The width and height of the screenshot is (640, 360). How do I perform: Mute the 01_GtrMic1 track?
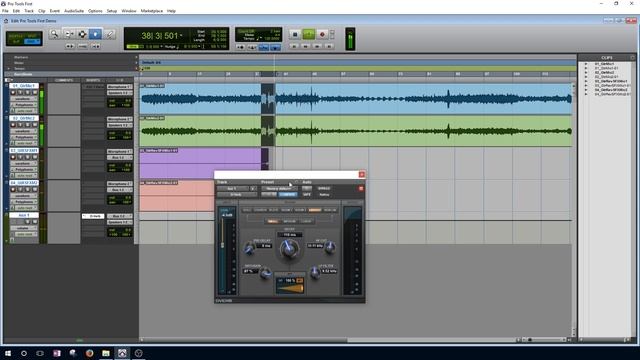[35, 92]
